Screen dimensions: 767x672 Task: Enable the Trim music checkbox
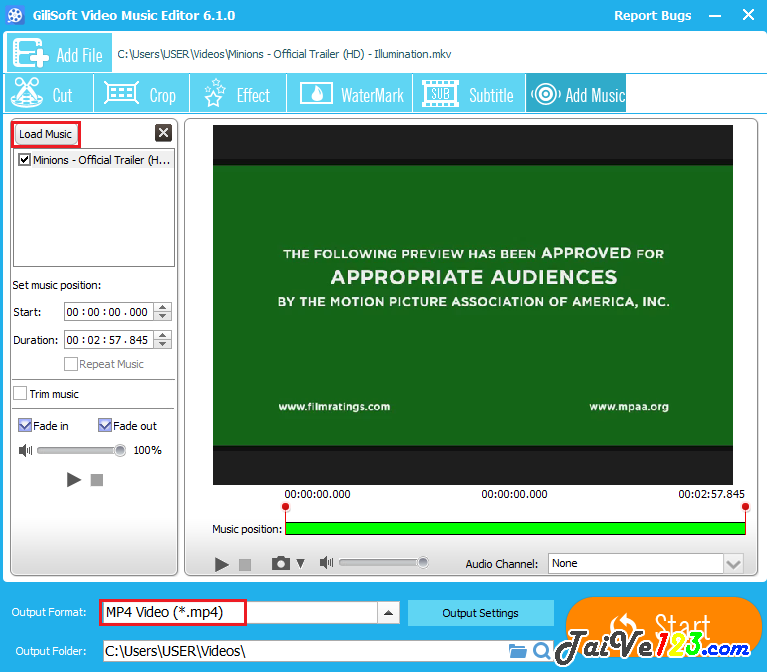point(20,394)
